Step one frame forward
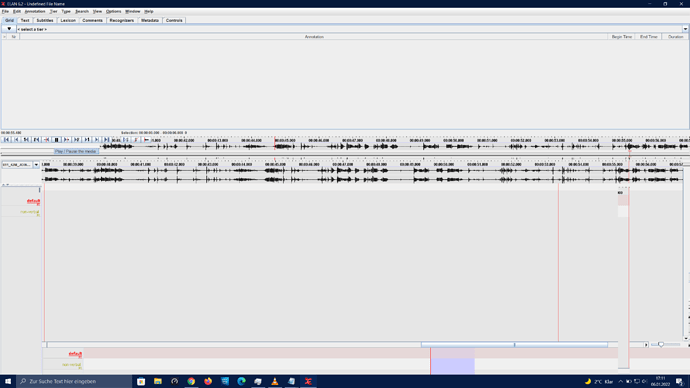The height and width of the screenshot is (388, 690). pos(77,139)
